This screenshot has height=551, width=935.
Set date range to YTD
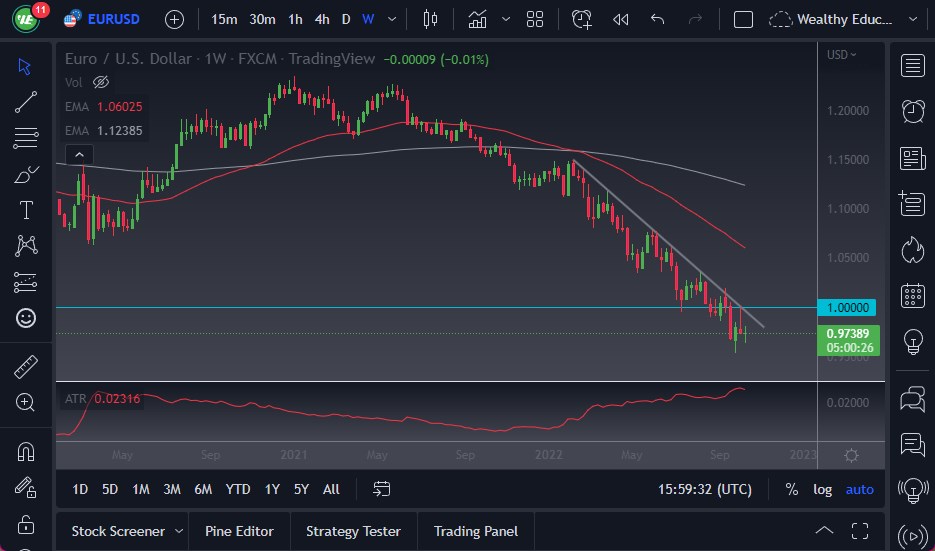[238, 489]
